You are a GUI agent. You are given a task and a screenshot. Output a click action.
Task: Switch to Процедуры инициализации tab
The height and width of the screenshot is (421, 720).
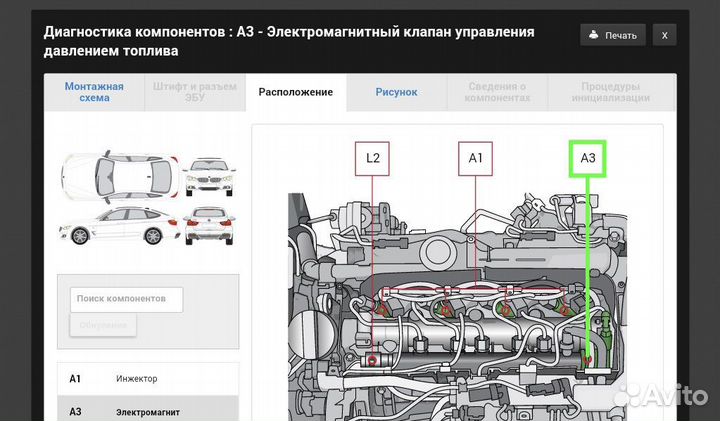coord(610,92)
